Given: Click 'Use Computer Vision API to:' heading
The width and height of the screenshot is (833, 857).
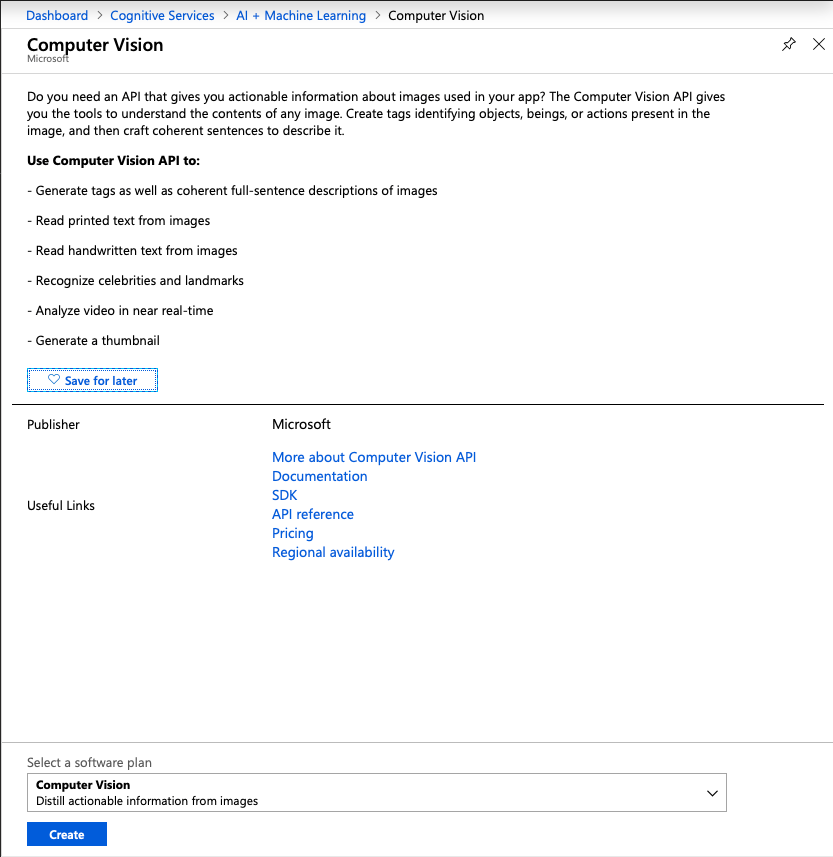Looking at the screenshot, I should (x=114, y=161).
